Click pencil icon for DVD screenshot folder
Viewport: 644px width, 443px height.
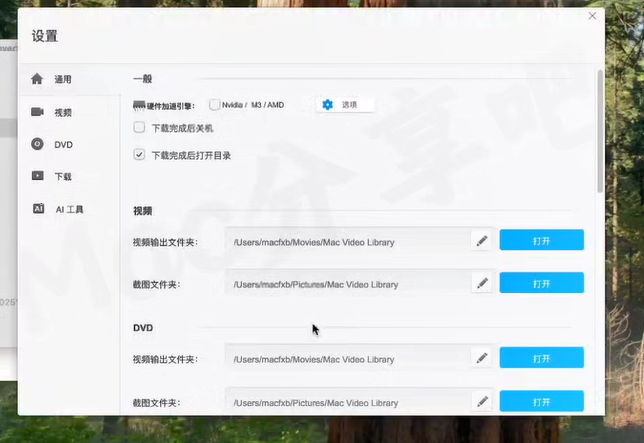click(482, 402)
